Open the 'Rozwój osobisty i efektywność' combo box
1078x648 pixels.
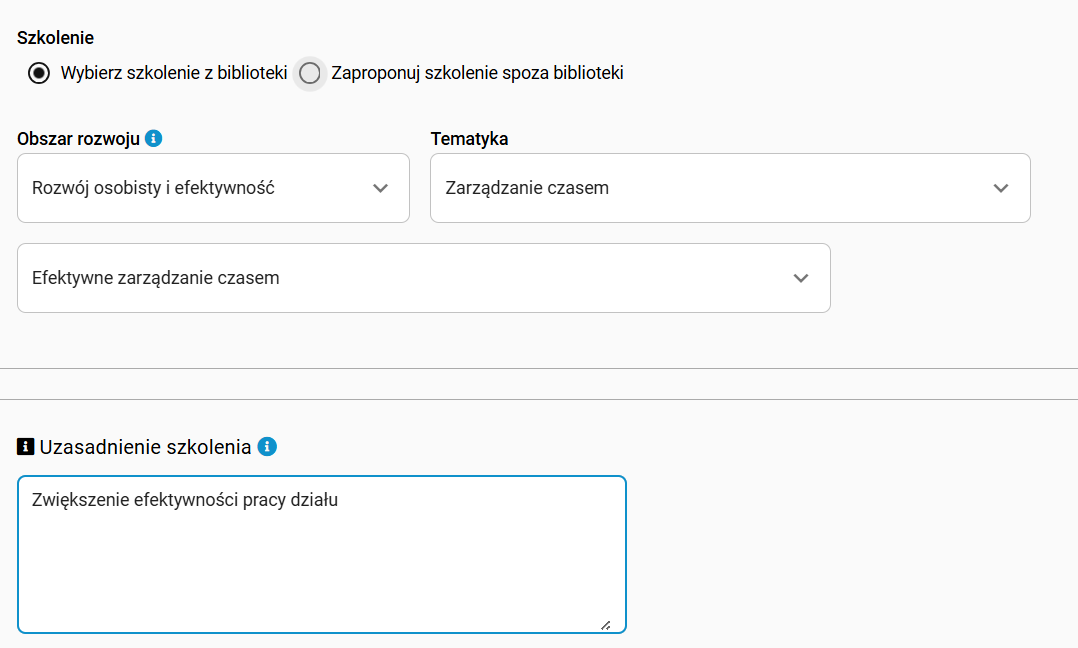(x=213, y=188)
